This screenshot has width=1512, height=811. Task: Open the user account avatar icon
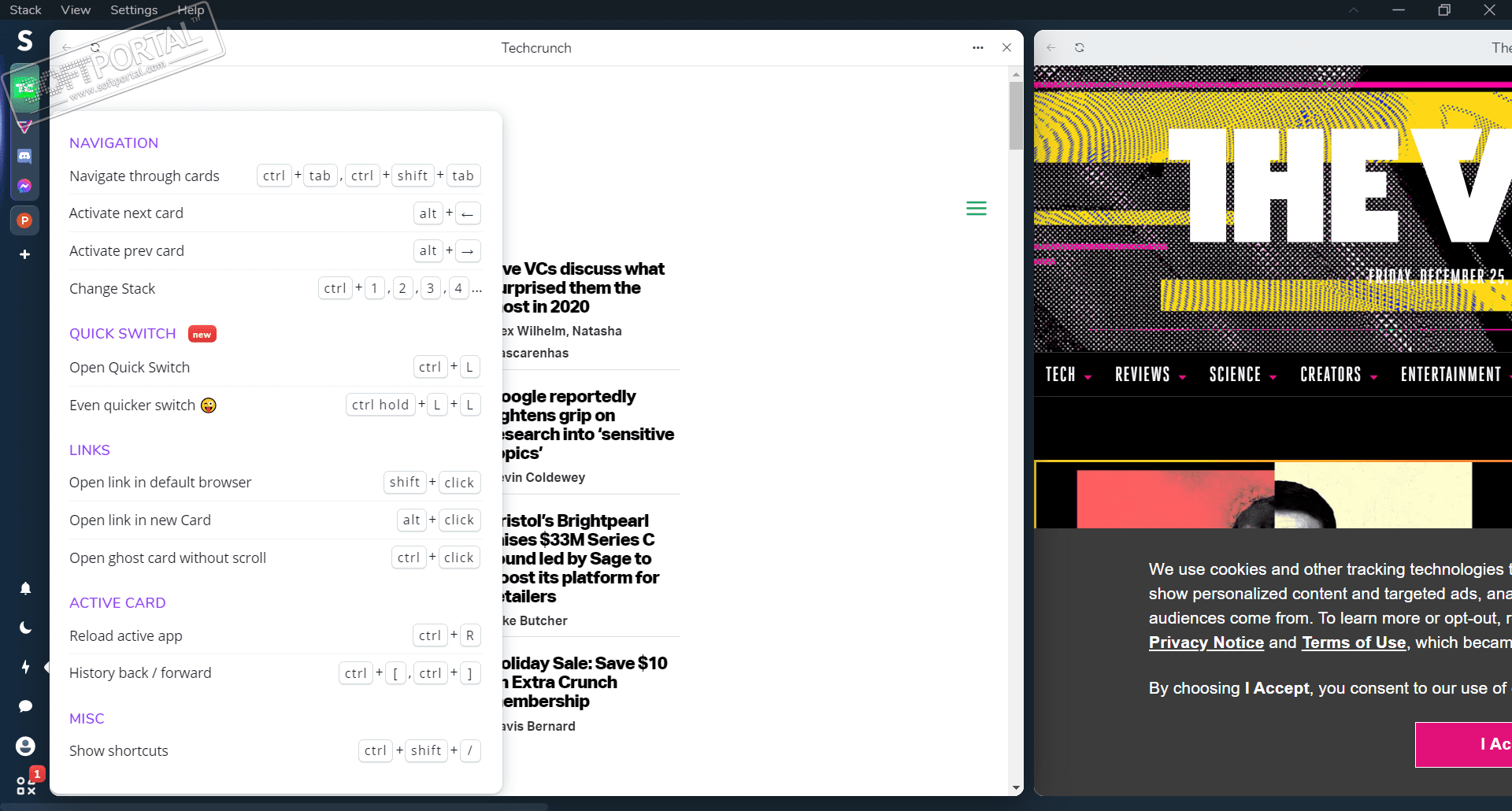[25, 746]
